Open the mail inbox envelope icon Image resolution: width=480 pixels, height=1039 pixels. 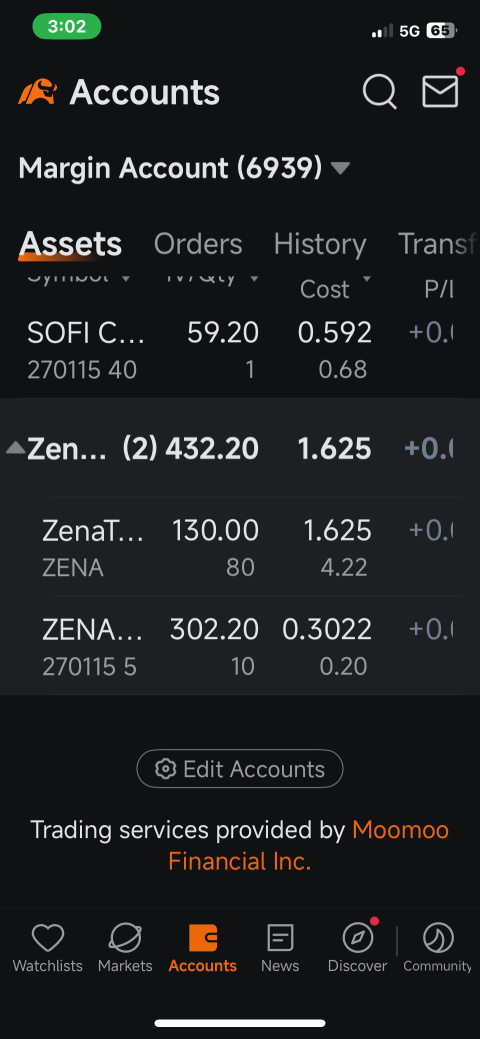(x=440, y=90)
